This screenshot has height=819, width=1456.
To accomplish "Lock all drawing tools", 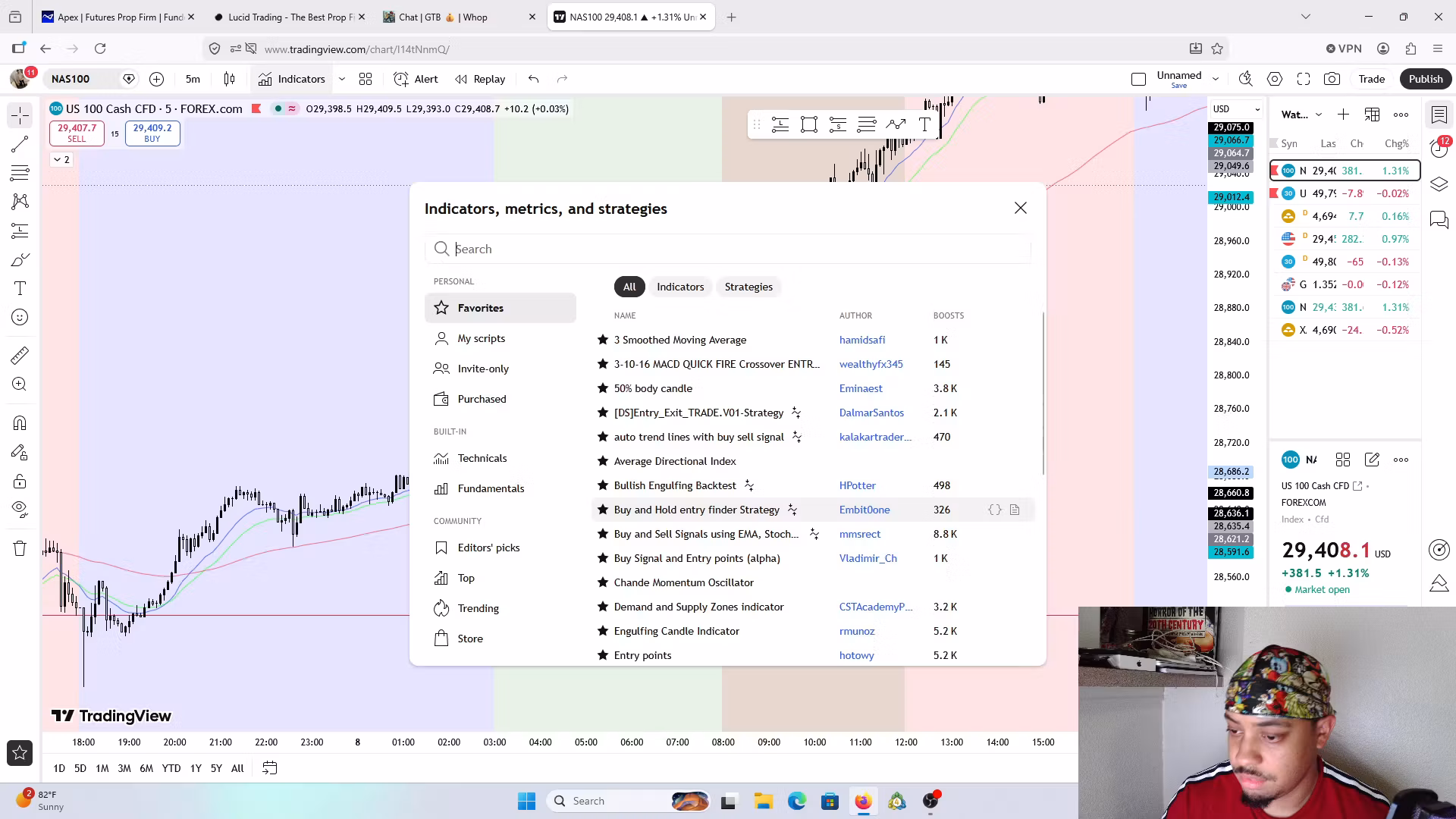I will 20,482.
